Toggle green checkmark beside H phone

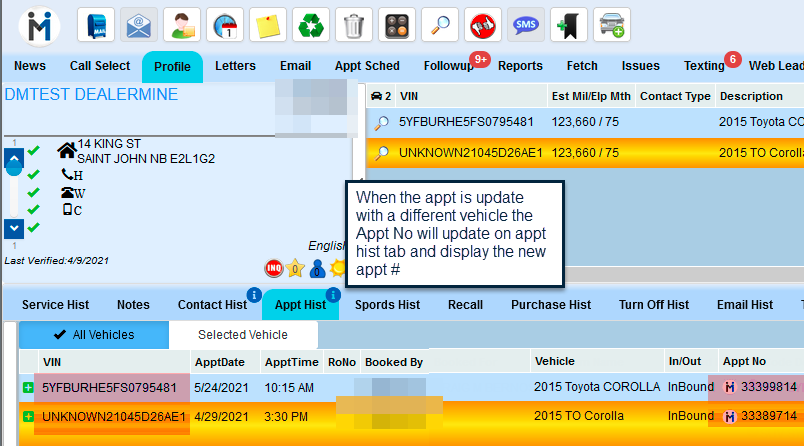(34, 174)
